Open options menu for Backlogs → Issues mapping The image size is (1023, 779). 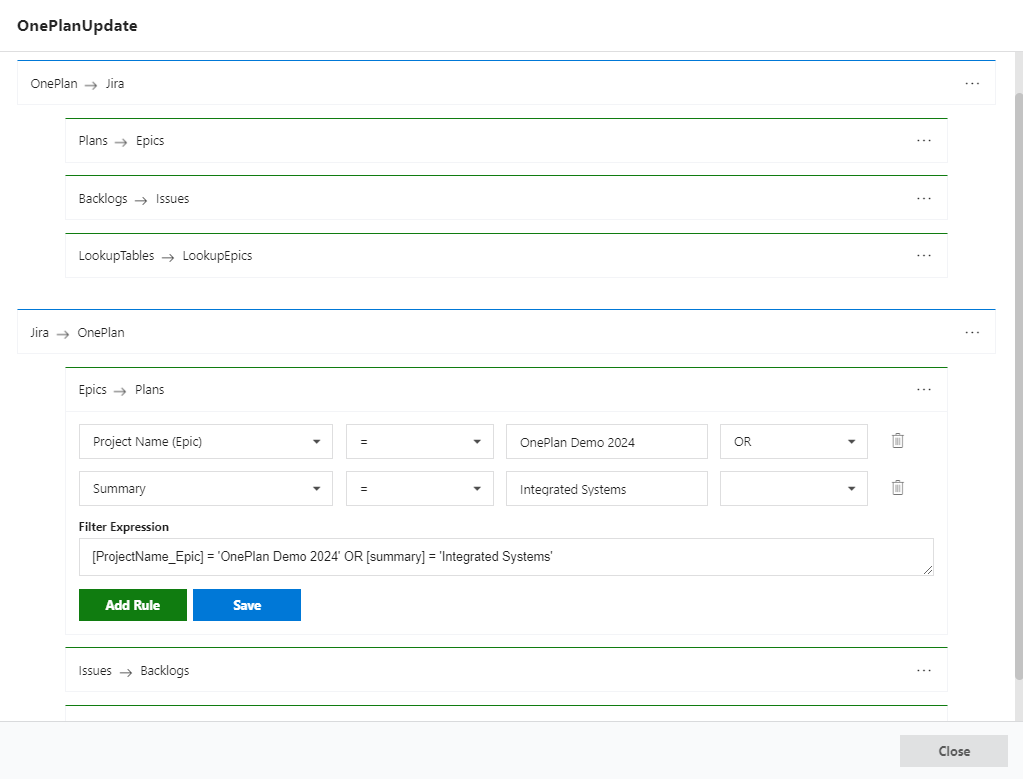point(923,198)
